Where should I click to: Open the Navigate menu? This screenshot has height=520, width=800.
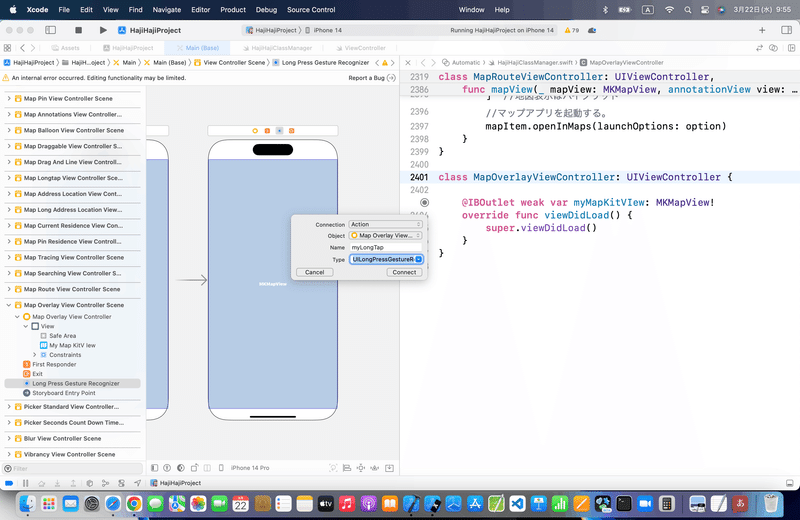tap(167, 10)
